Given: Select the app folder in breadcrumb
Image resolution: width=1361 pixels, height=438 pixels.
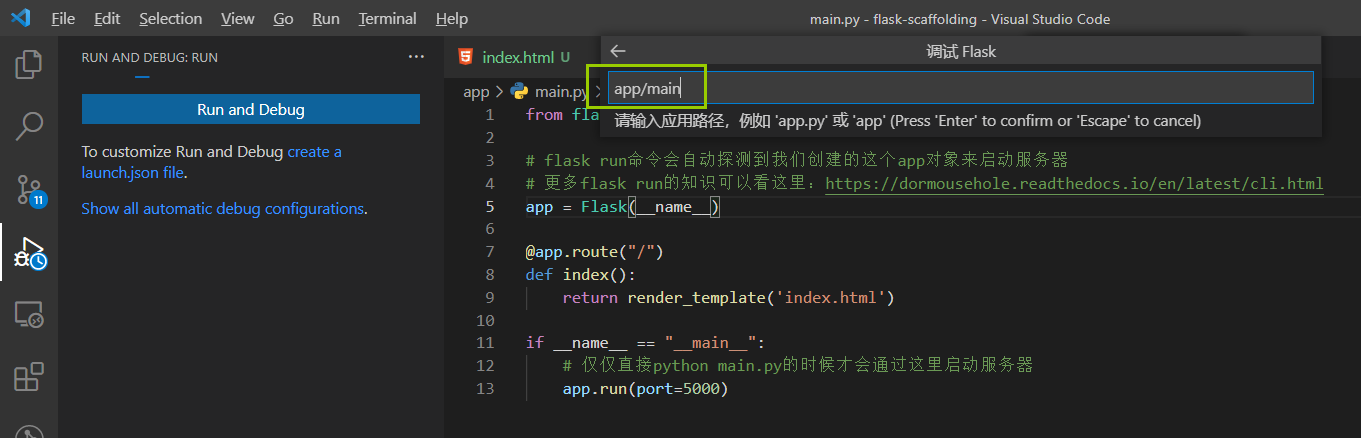Looking at the screenshot, I should coord(476,91).
